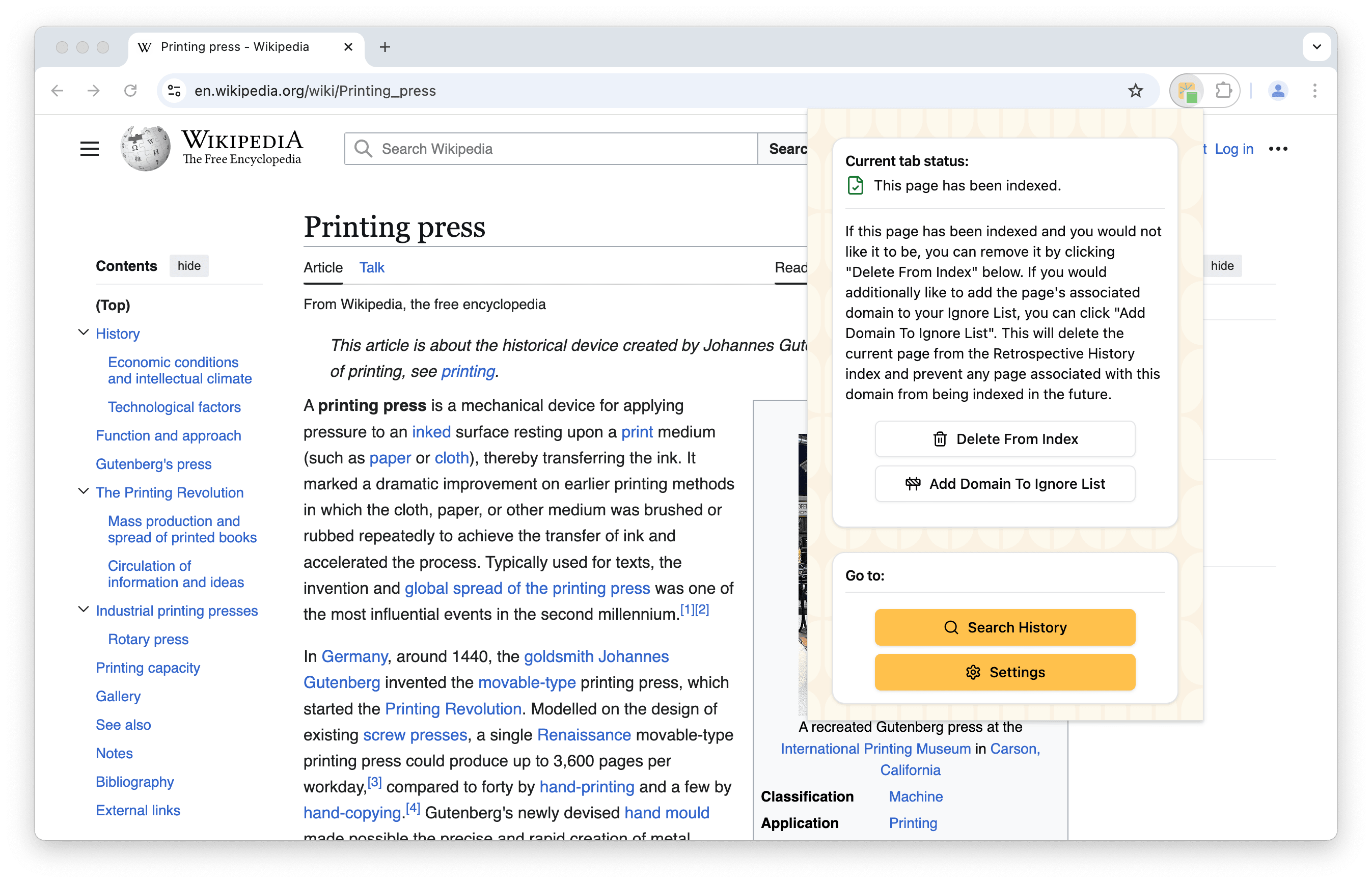Jump to Circulation of information and ideas

pos(175,574)
